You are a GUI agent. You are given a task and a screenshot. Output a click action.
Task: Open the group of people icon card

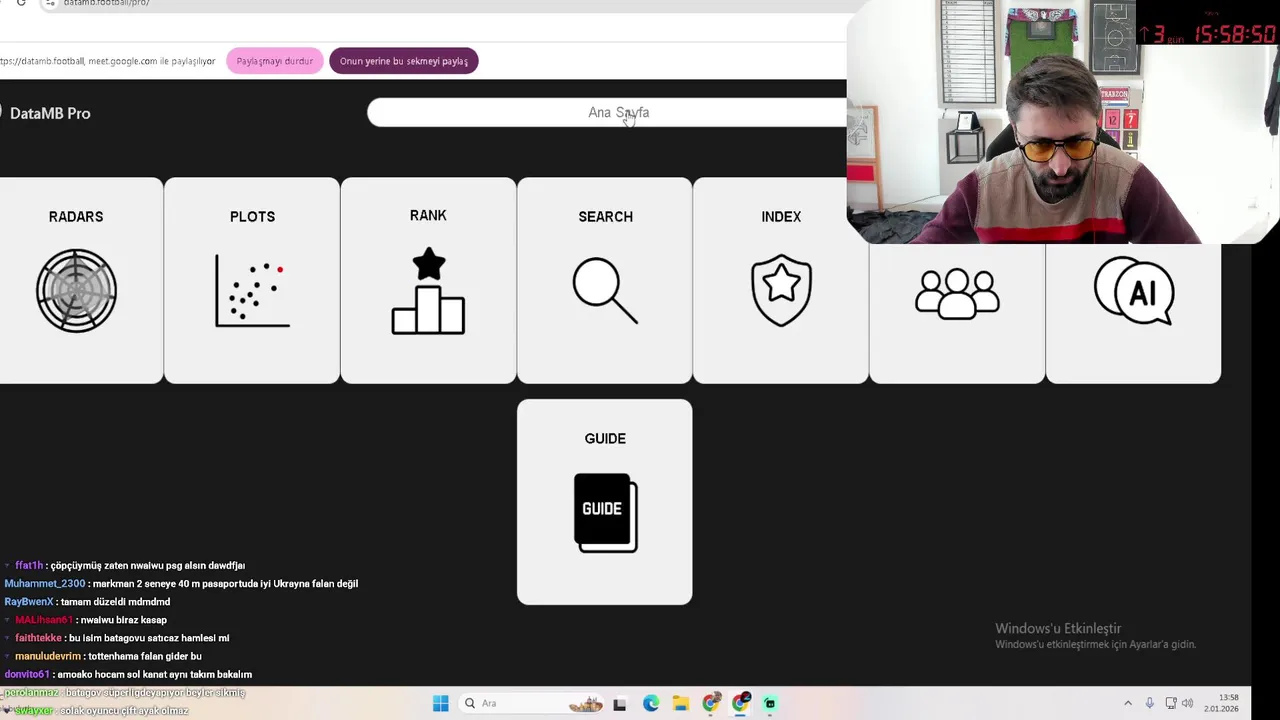tap(957, 293)
